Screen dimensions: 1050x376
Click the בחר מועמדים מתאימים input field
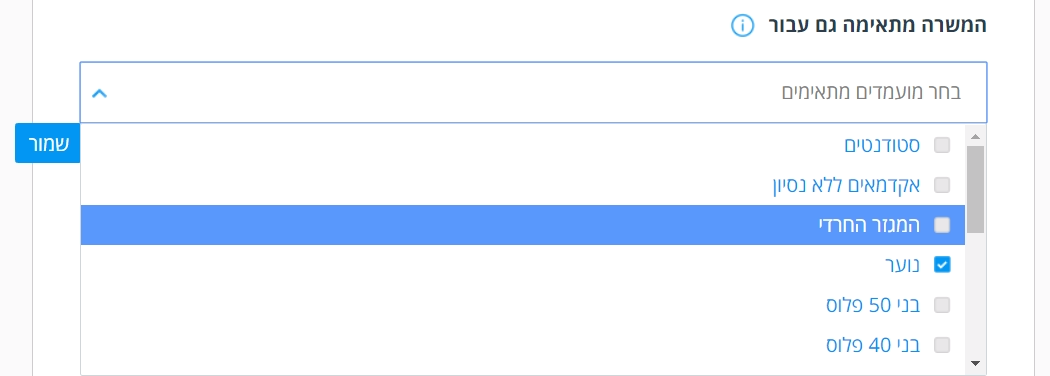(533, 92)
